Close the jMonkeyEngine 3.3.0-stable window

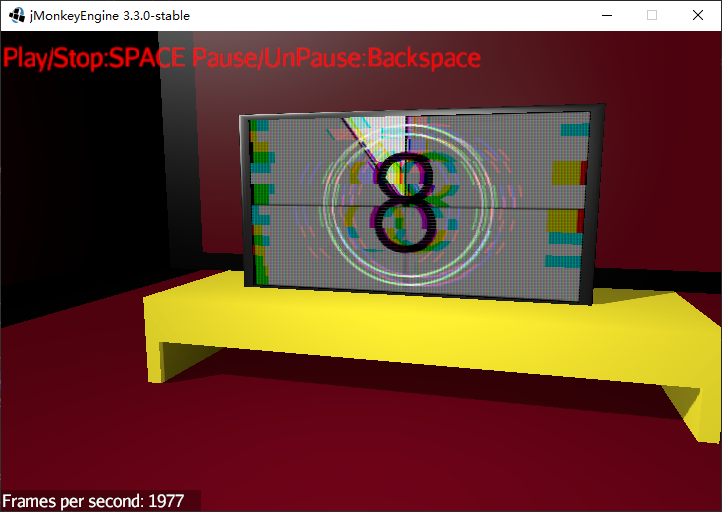click(x=698, y=15)
